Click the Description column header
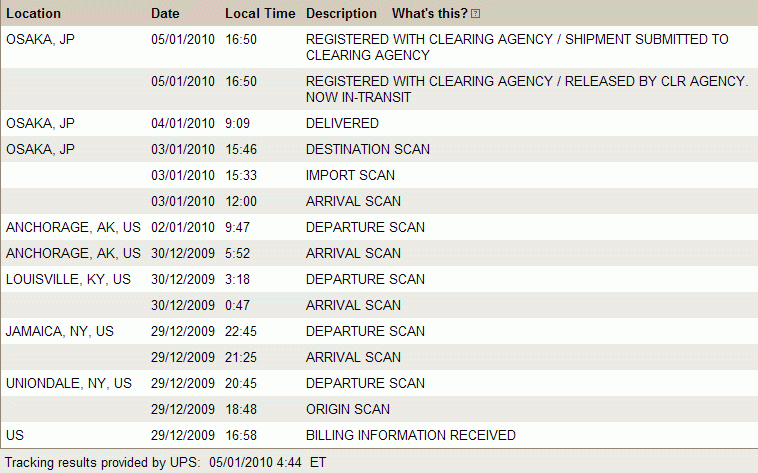Viewport: 758px width, 473px height. [x=341, y=14]
